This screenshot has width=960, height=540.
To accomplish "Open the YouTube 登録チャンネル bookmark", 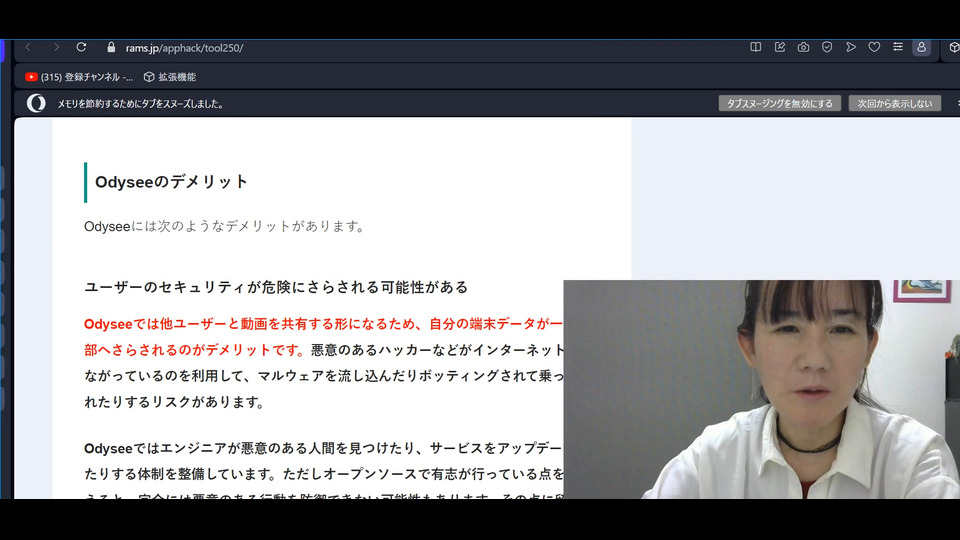I will click(x=79, y=77).
